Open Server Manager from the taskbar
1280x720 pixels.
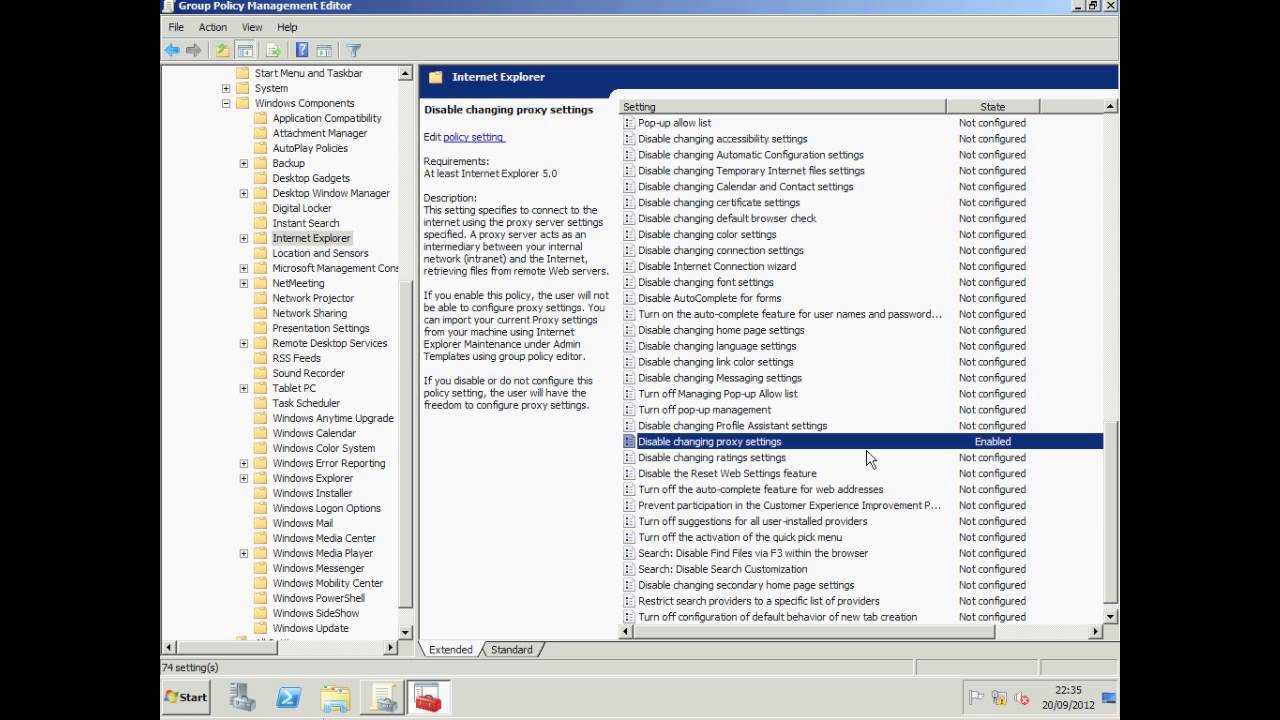click(242, 697)
